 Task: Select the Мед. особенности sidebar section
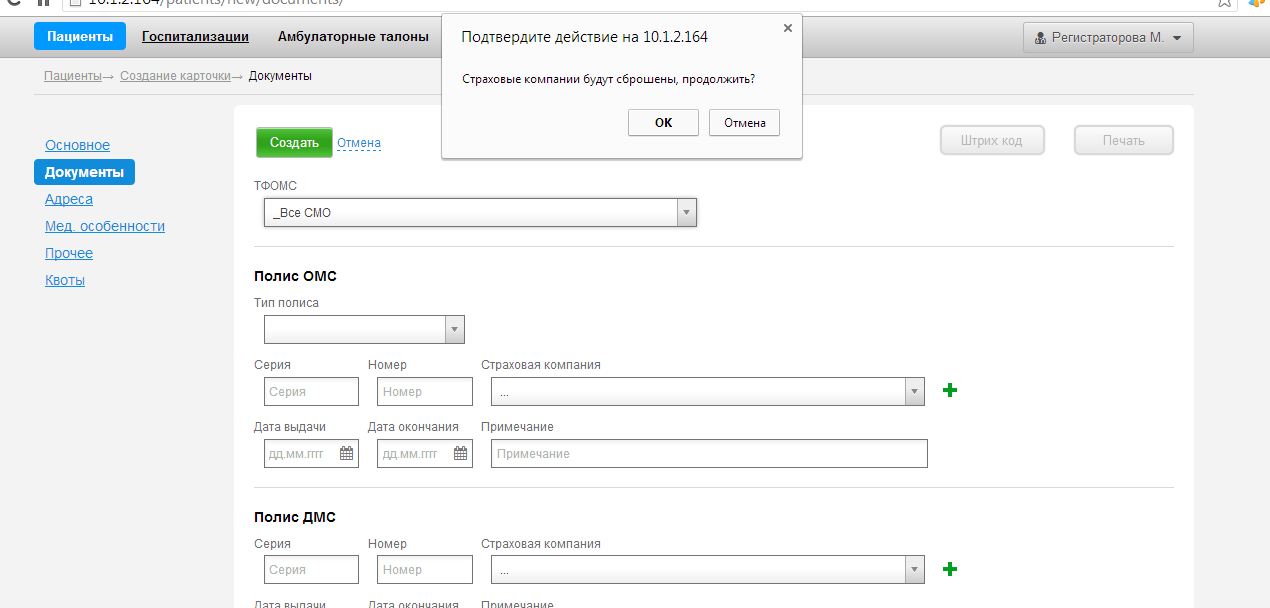tap(105, 226)
